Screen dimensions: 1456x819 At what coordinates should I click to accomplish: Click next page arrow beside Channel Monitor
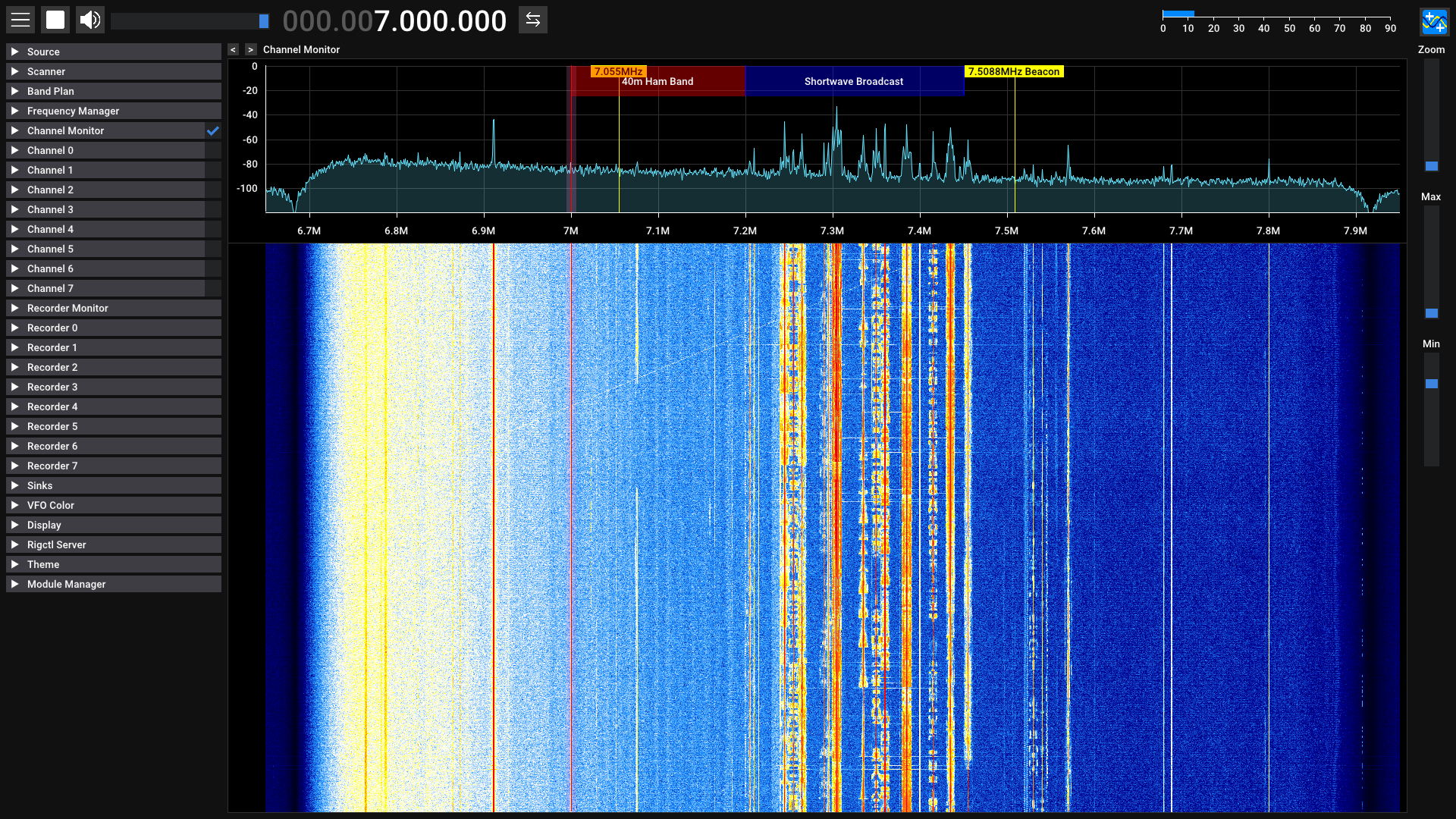[251, 49]
